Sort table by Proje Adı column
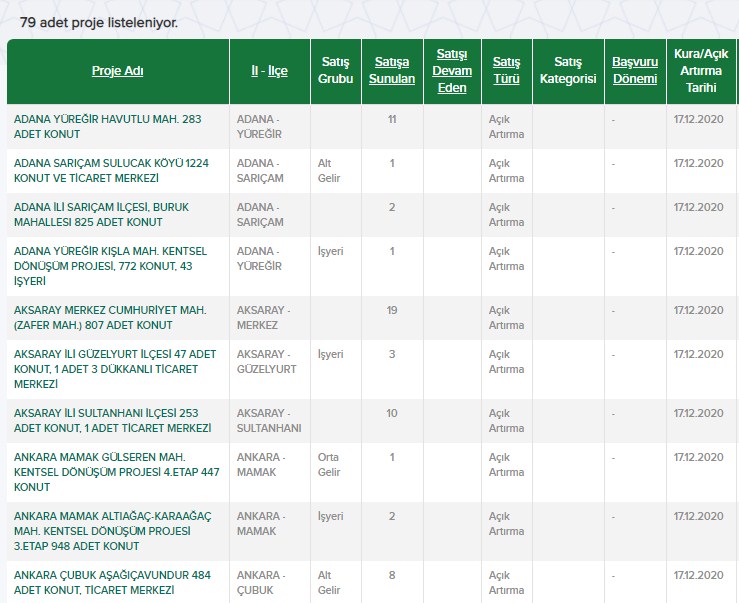This screenshot has height=603, width=739. point(118,71)
